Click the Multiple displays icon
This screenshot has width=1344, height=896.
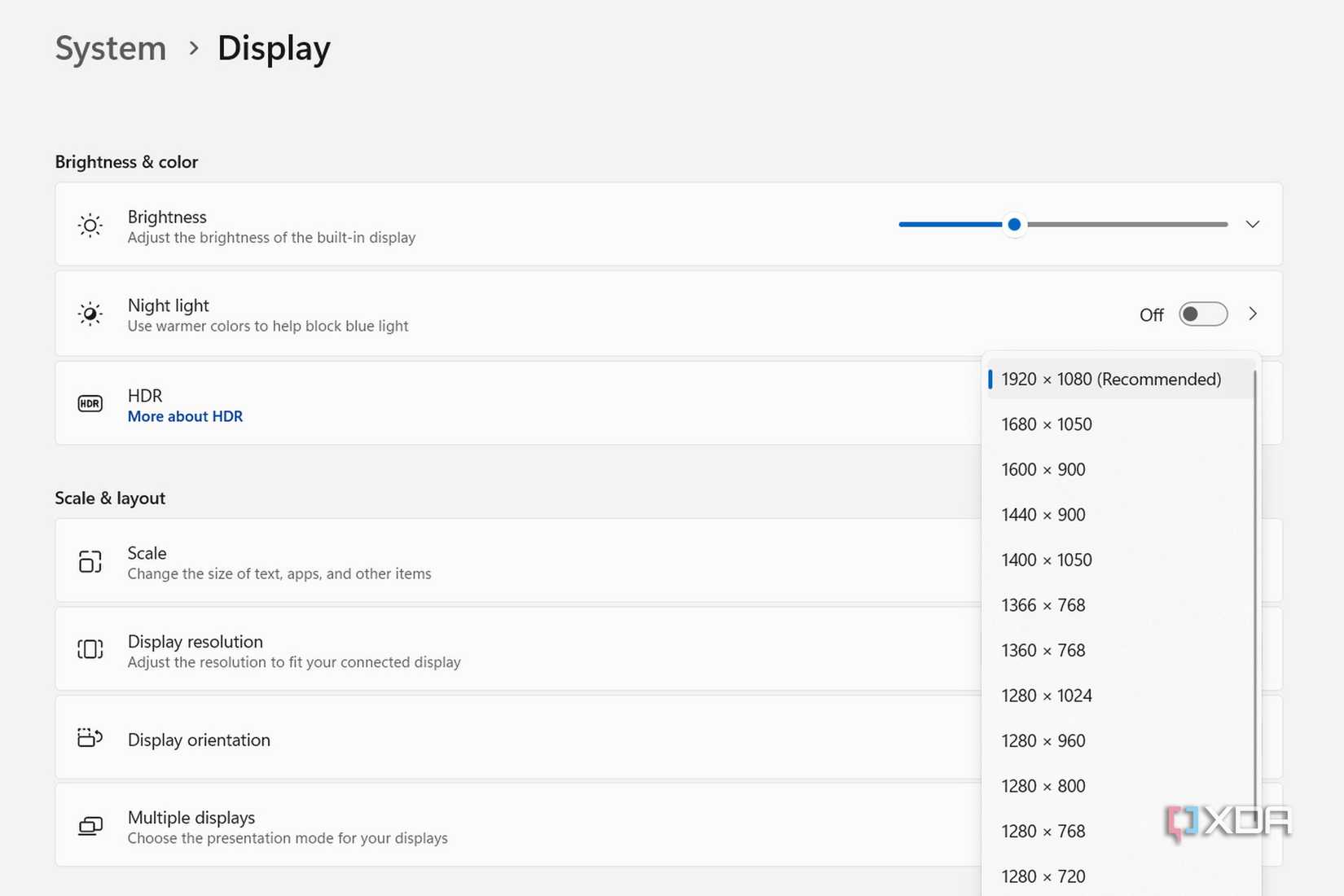(90, 826)
